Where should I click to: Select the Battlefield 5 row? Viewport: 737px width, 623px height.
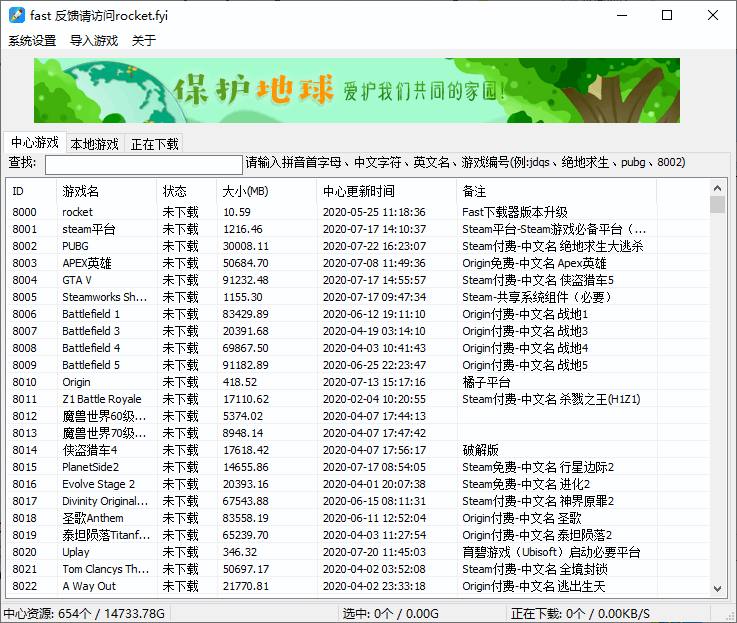[357, 365]
